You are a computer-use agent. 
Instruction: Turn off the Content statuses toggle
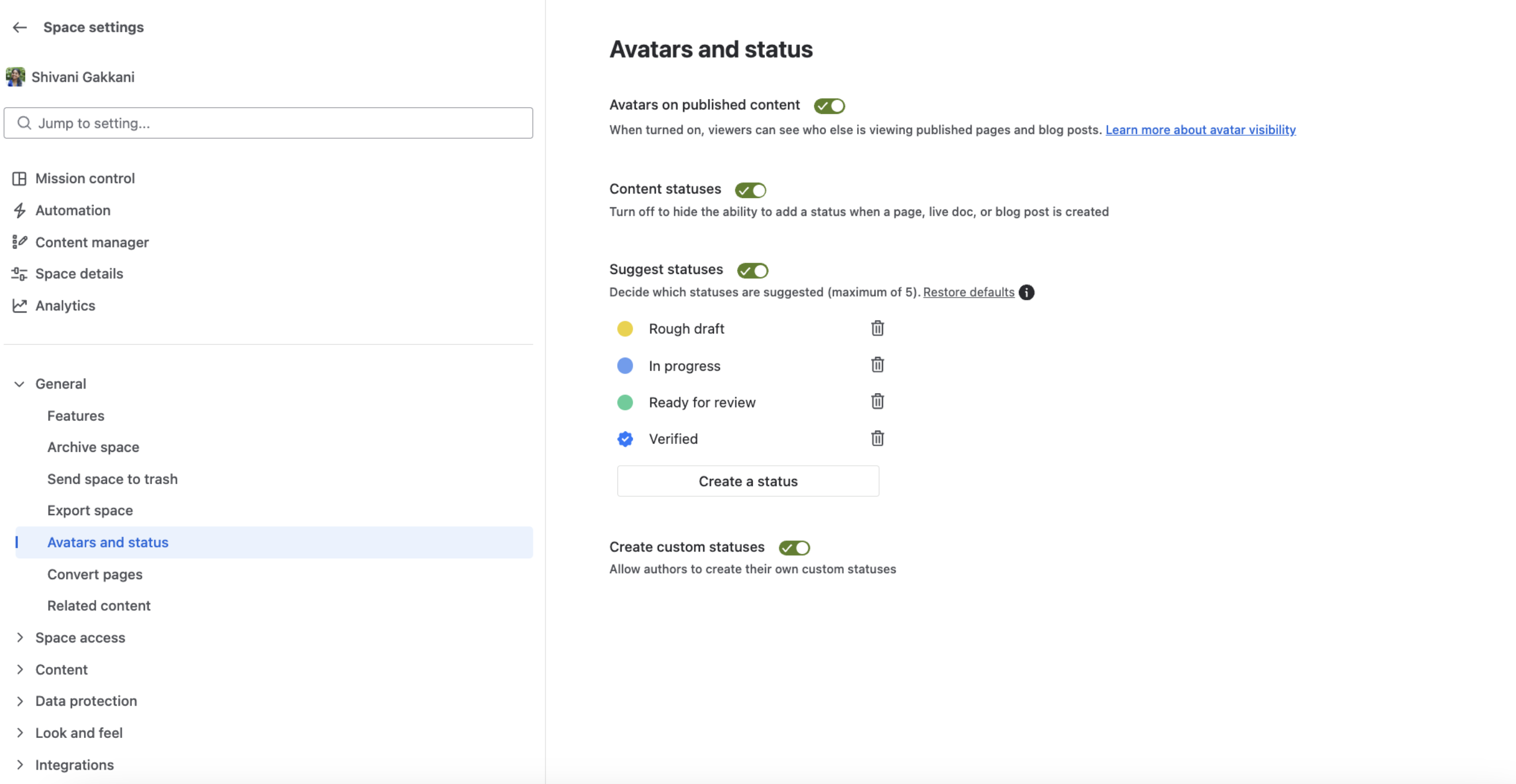(x=751, y=190)
